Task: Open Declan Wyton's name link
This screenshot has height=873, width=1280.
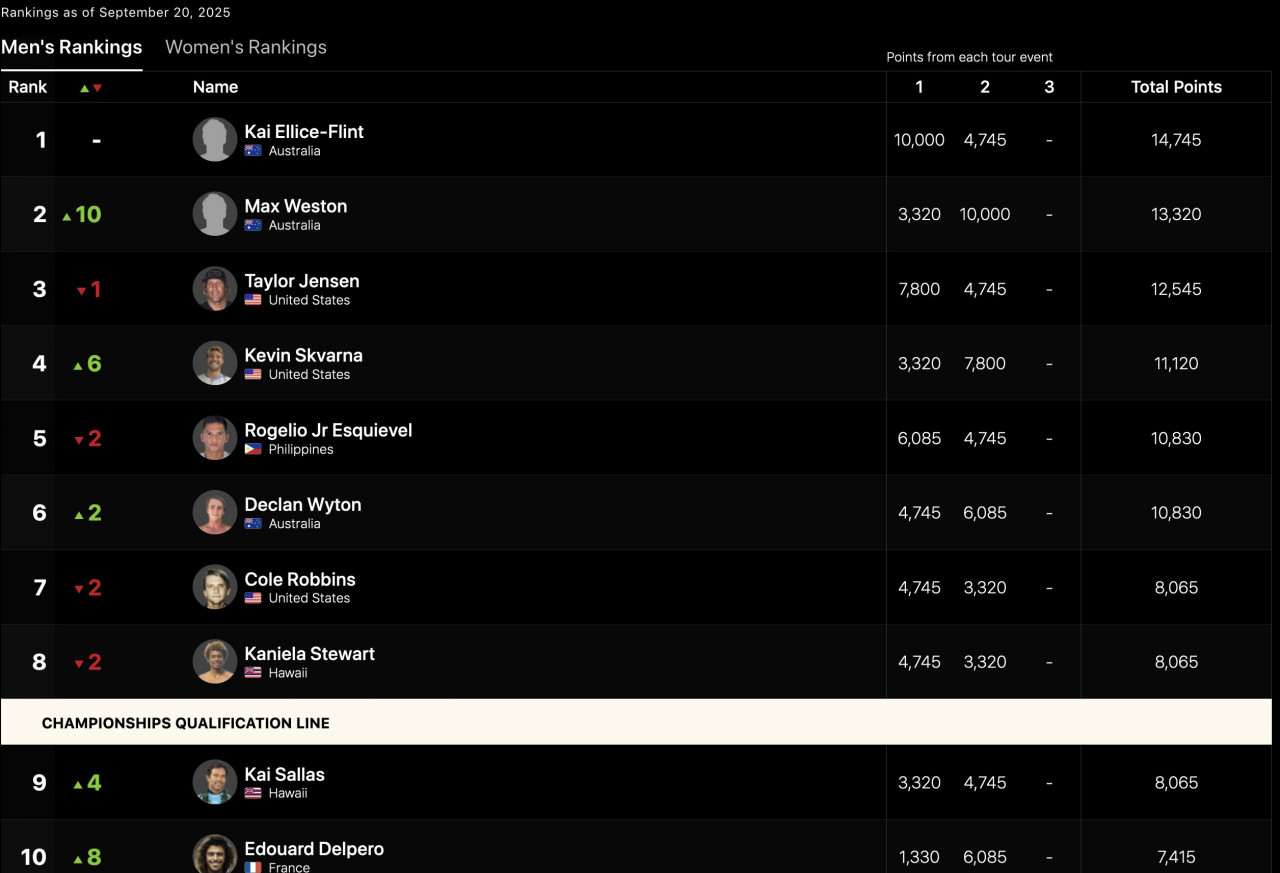Action: 303,504
